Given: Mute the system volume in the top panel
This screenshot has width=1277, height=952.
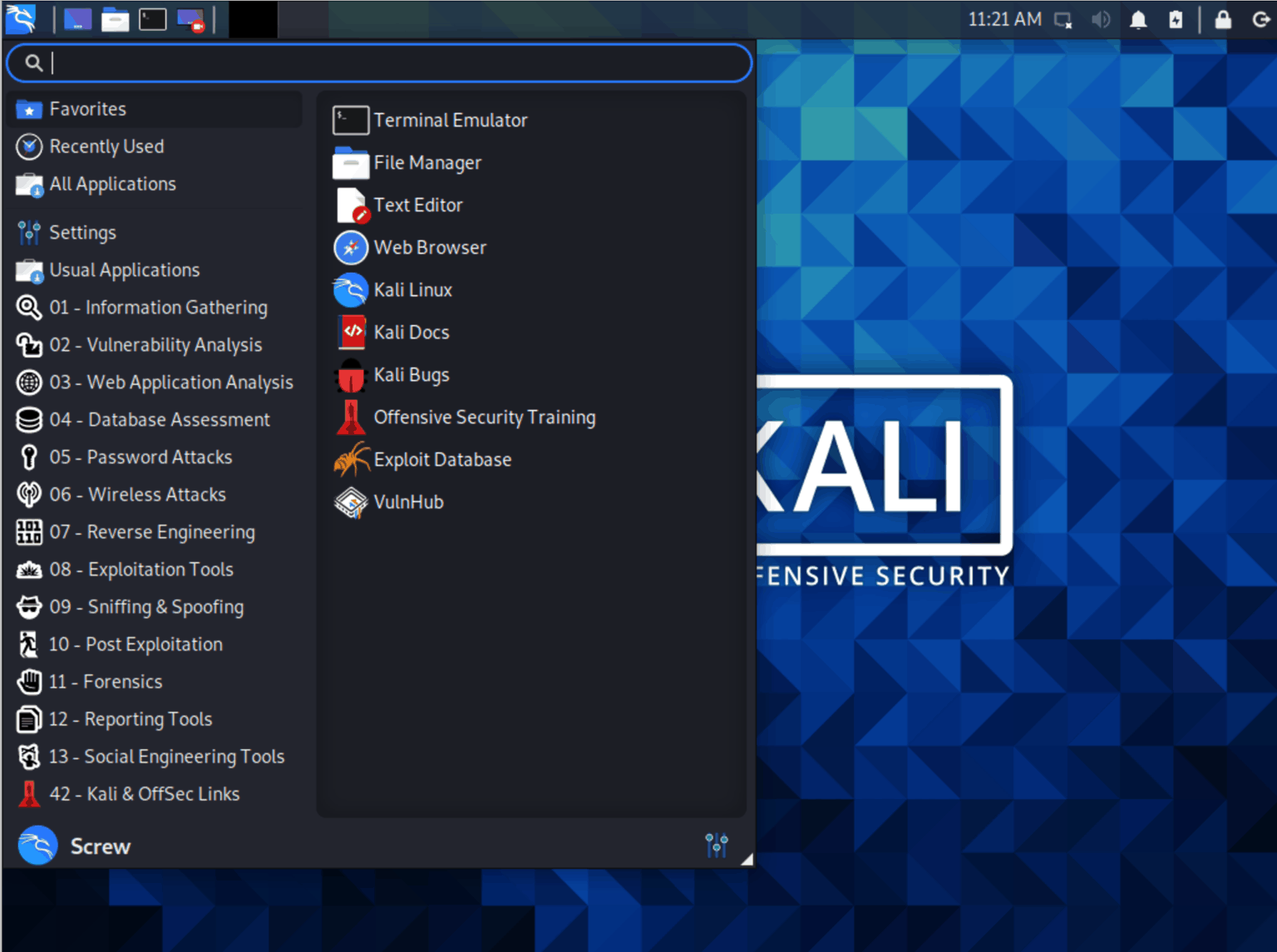Looking at the screenshot, I should click(1101, 18).
